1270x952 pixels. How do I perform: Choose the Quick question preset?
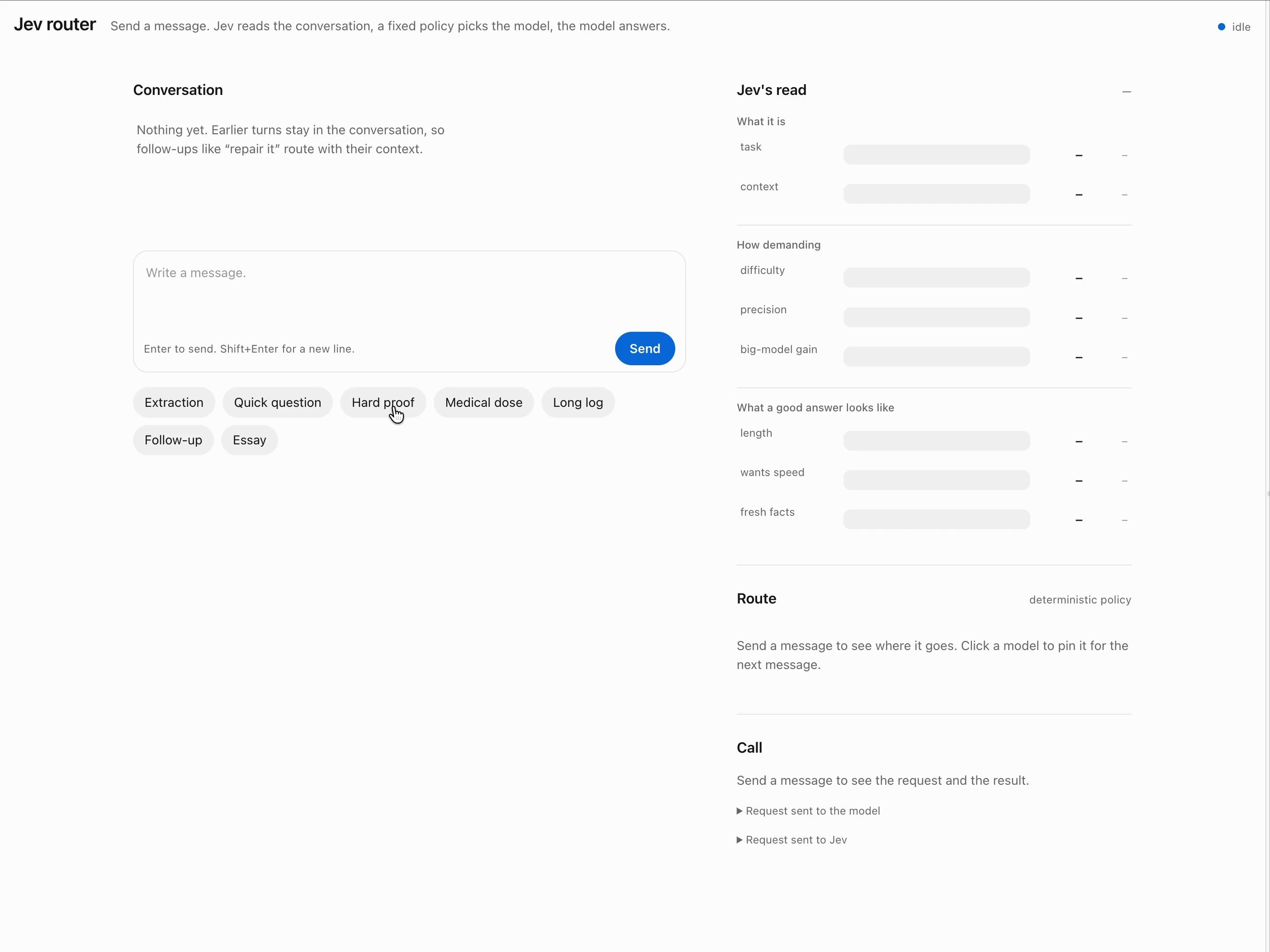click(277, 403)
